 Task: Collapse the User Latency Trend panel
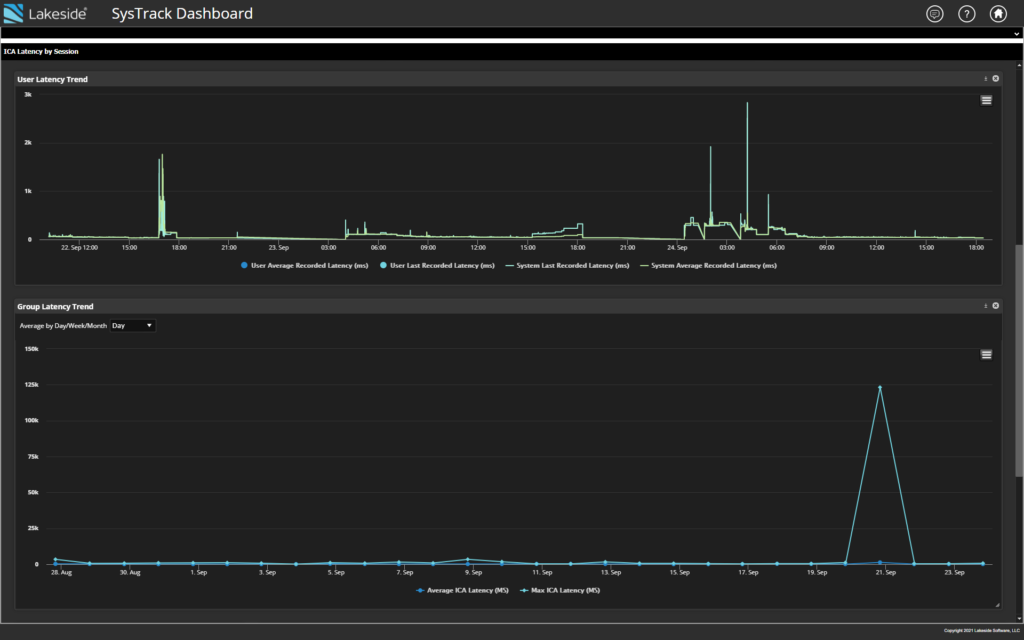click(985, 79)
